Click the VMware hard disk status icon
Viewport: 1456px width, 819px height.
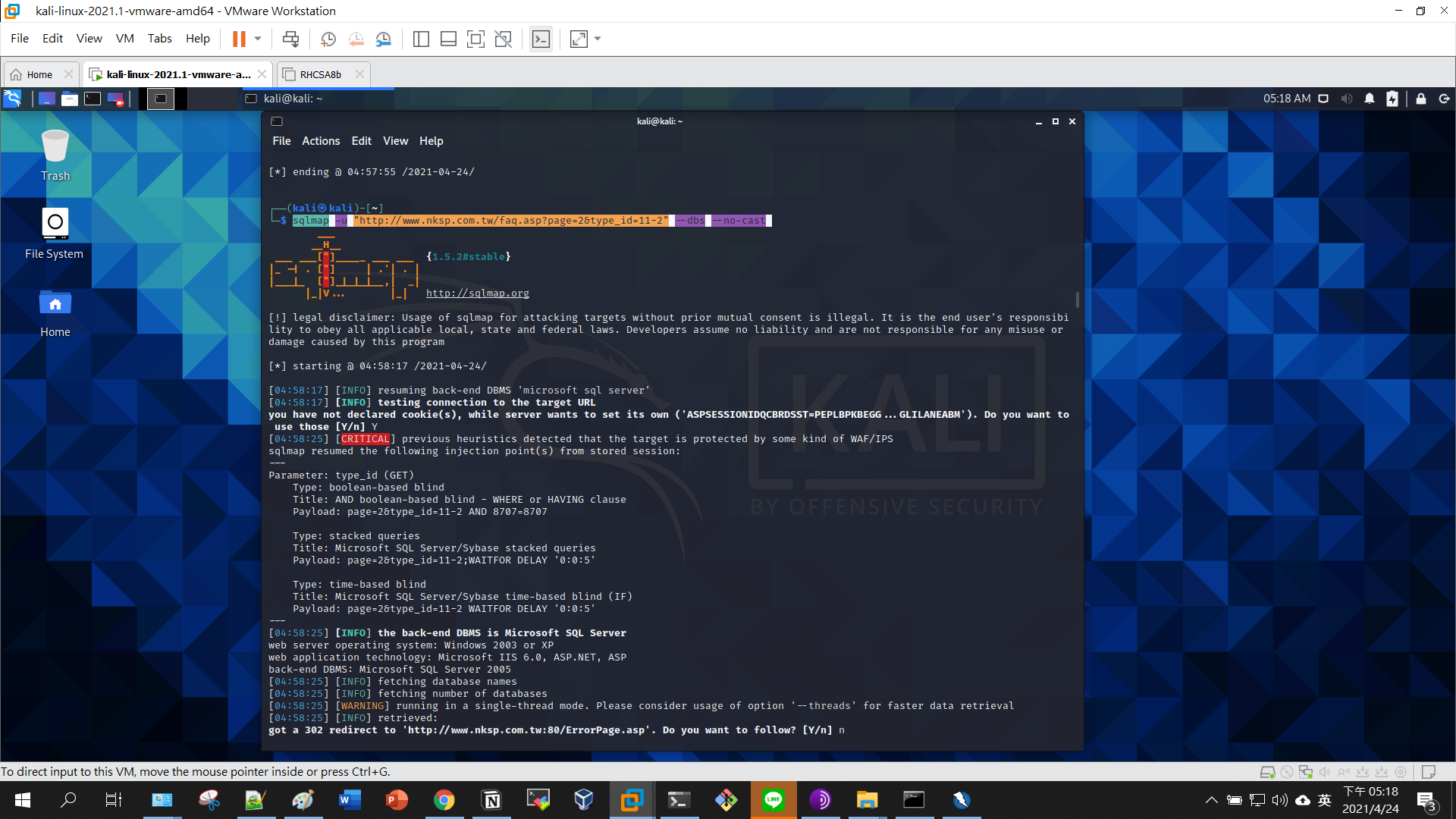point(1267,772)
